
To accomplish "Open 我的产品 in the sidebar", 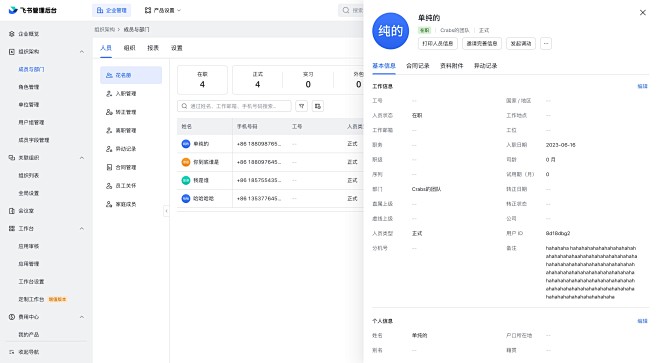I will coord(29,334).
